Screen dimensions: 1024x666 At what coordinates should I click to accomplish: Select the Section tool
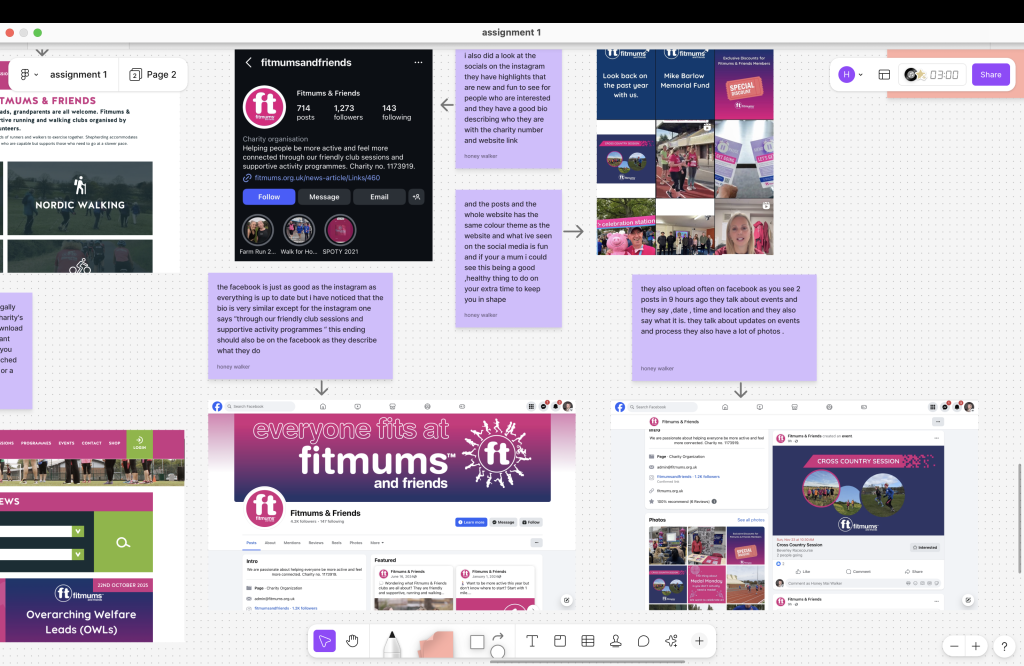[x=560, y=641]
